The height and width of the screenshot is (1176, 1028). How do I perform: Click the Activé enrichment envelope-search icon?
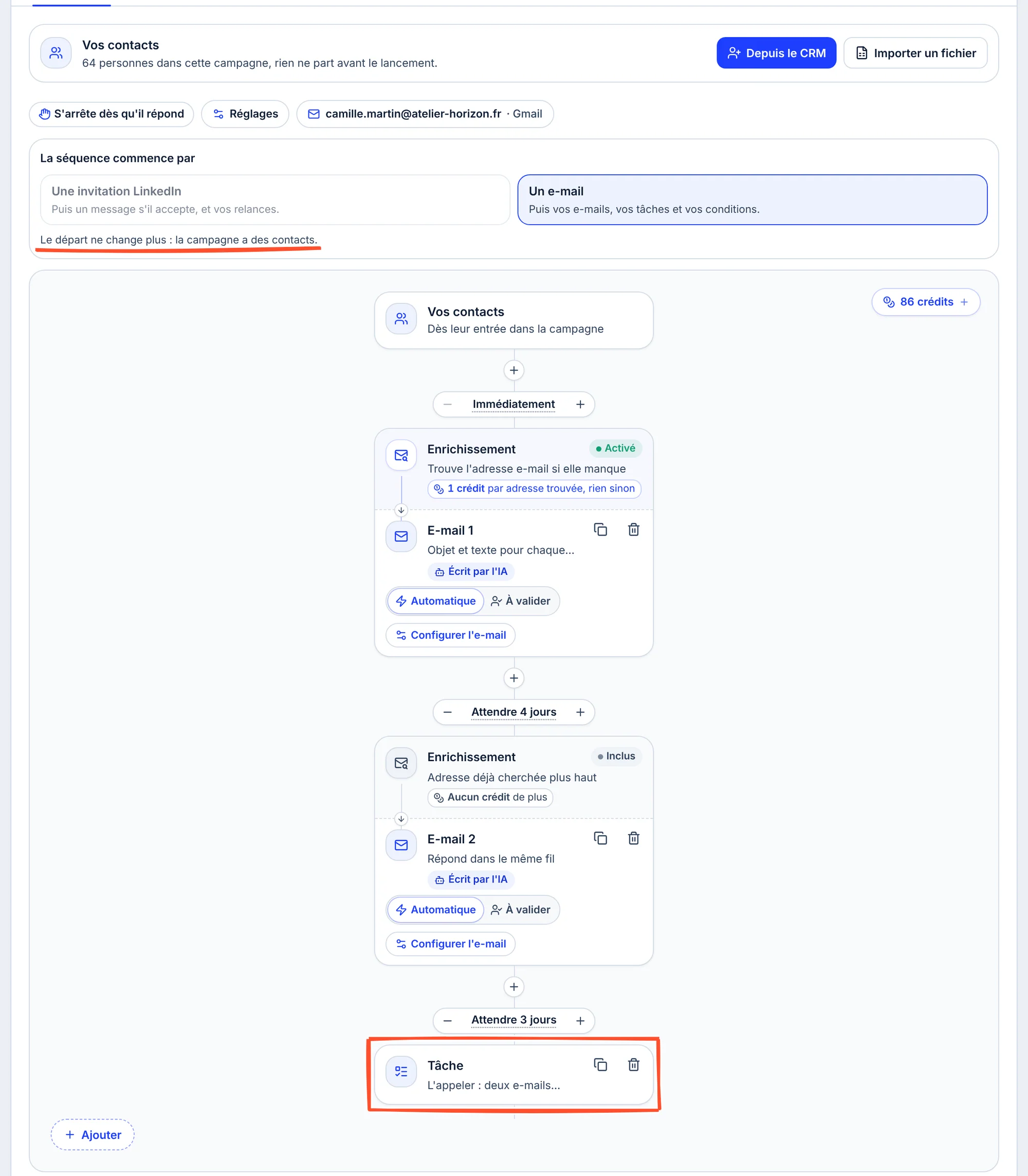(x=401, y=455)
